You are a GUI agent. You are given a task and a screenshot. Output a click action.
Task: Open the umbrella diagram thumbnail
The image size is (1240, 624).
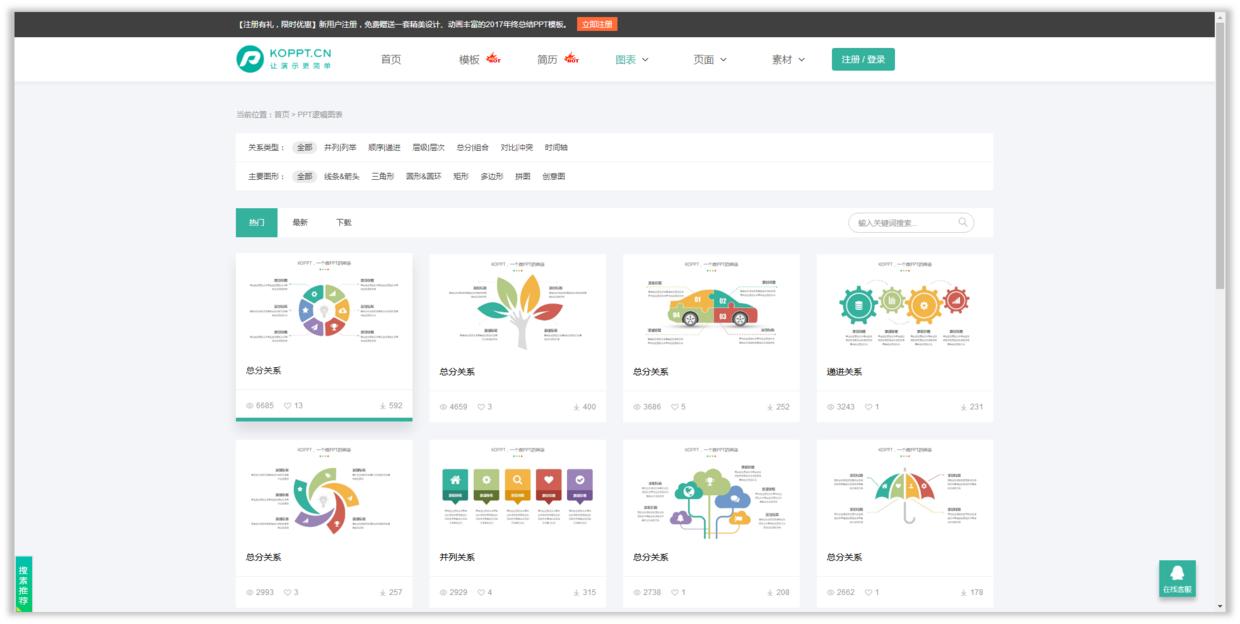coord(905,491)
